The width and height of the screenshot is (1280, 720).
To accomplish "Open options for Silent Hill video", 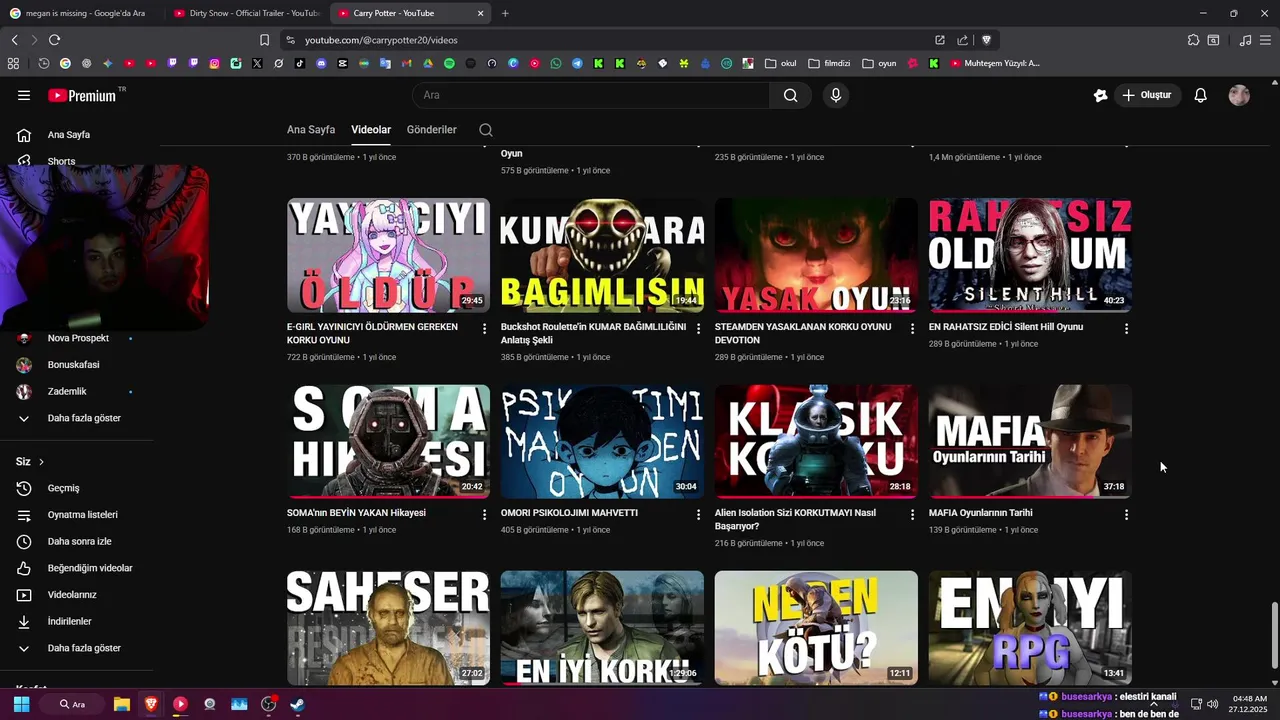I will 1126,328.
